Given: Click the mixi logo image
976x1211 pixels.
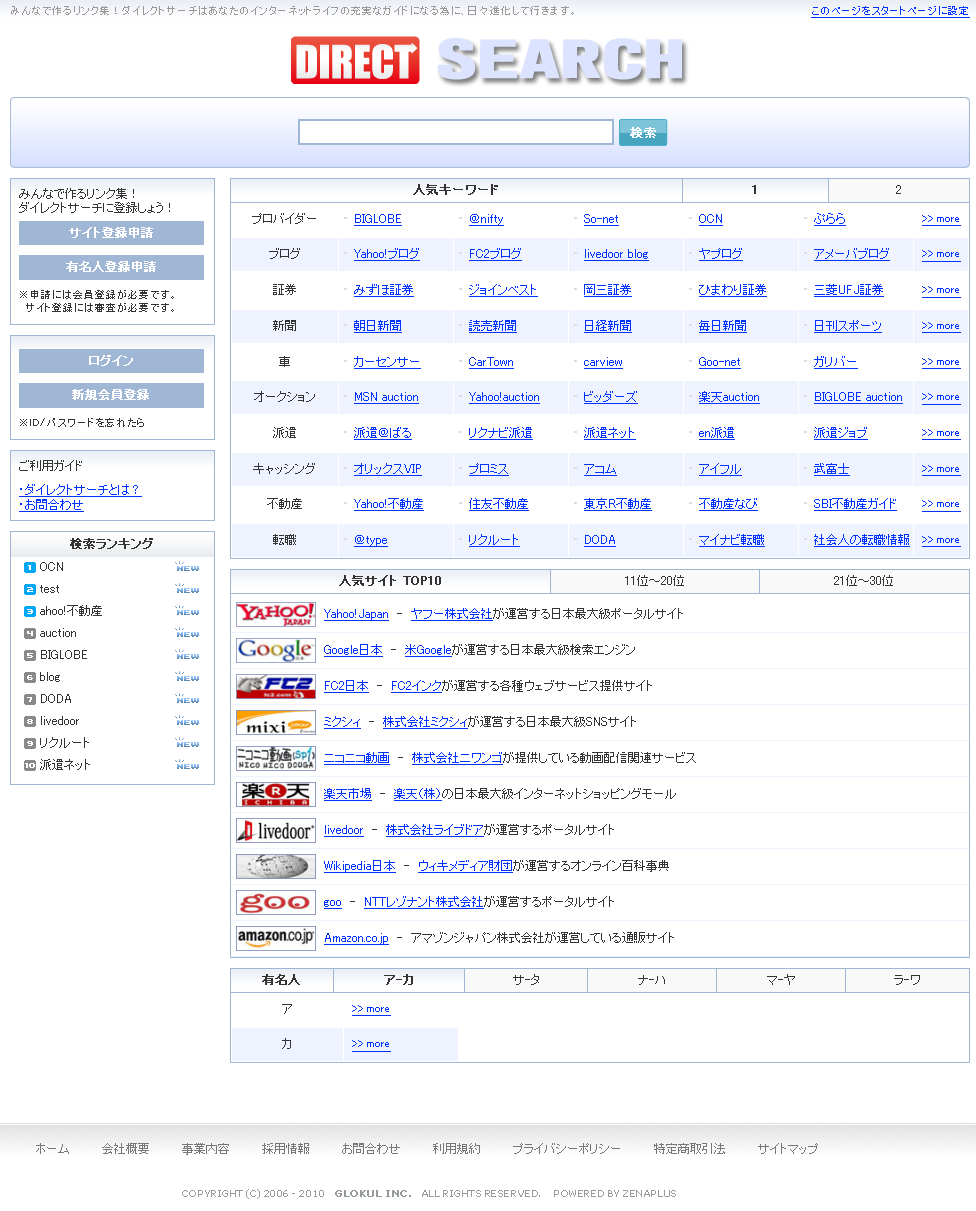Looking at the screenshot, I should click(x=276, y=722).
